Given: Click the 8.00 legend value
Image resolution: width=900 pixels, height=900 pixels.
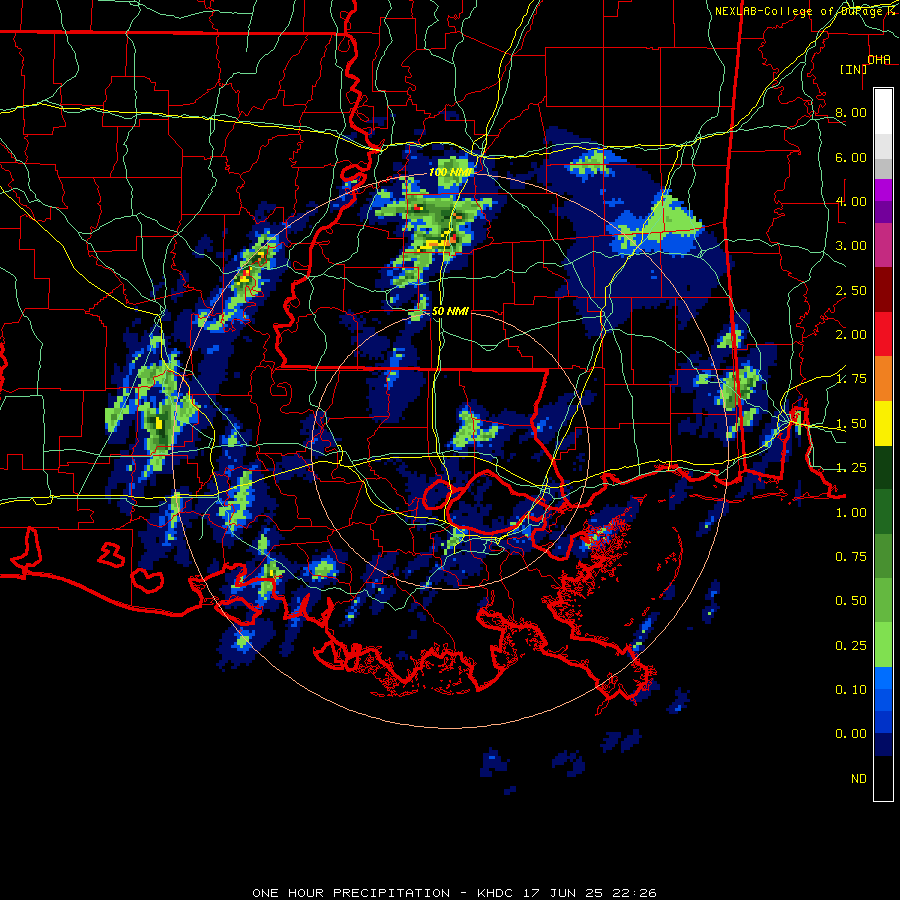Looking at the screenshot, I should click(x=851, y=112).
